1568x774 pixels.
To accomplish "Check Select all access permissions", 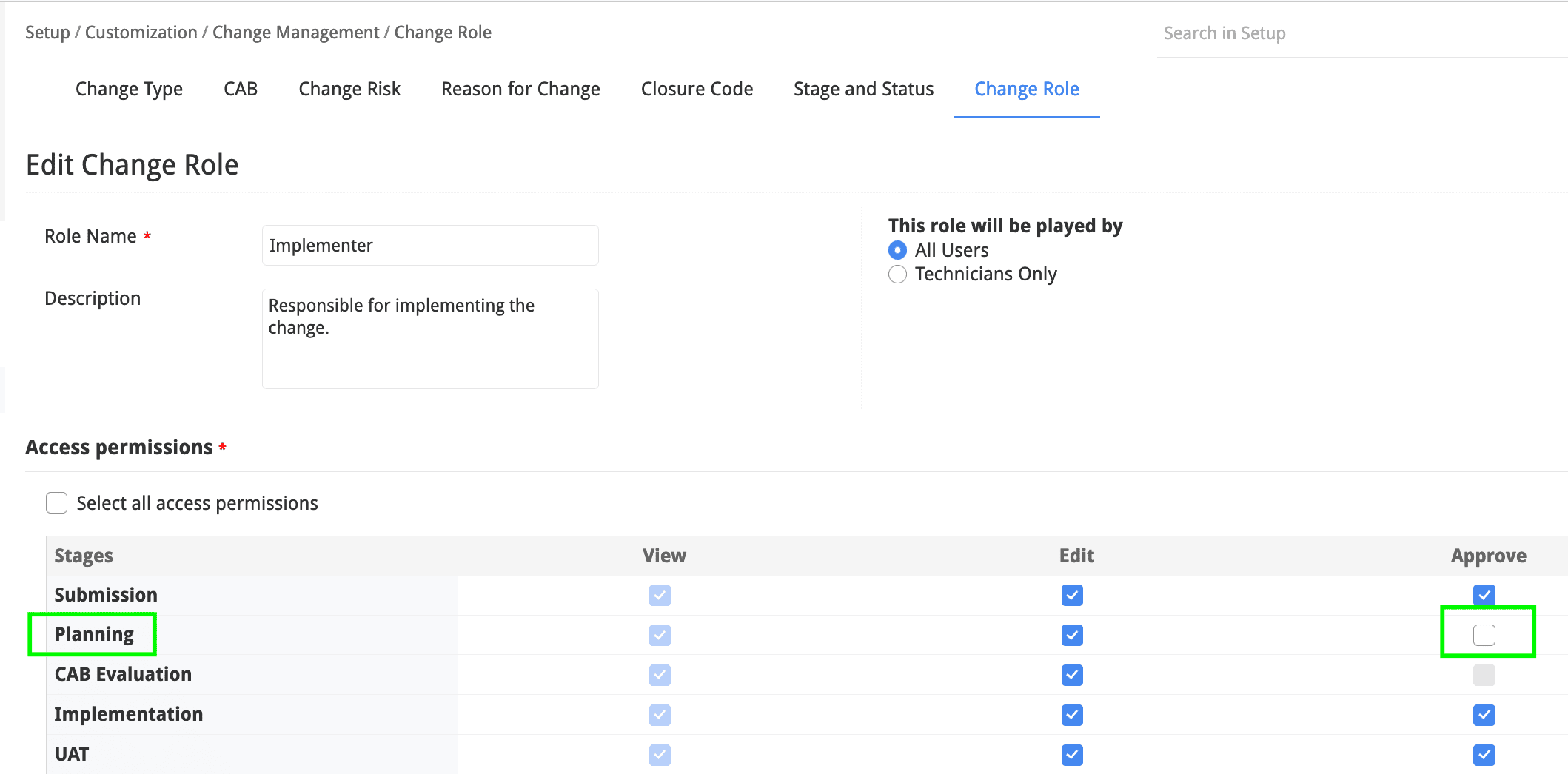I will (57, 503).
